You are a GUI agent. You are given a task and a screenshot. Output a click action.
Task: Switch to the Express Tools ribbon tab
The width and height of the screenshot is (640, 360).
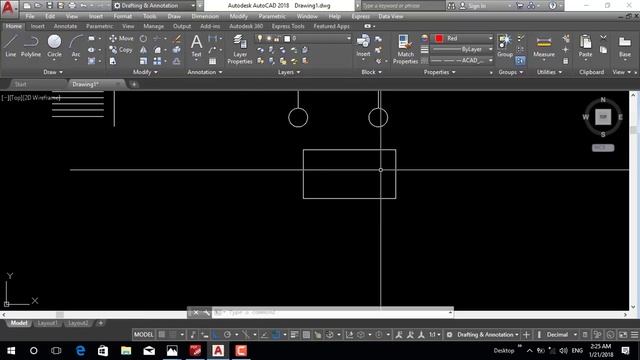click(x=288, y=26)
